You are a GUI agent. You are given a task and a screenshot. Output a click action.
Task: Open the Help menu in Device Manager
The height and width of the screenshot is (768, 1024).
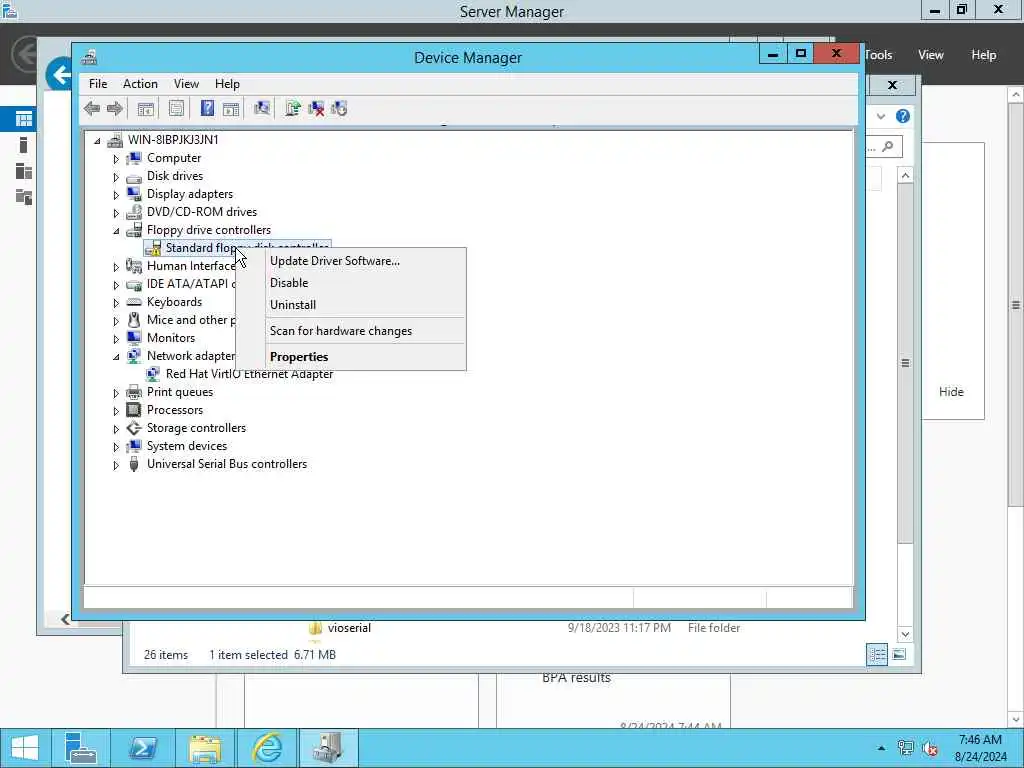coord(227,84)
